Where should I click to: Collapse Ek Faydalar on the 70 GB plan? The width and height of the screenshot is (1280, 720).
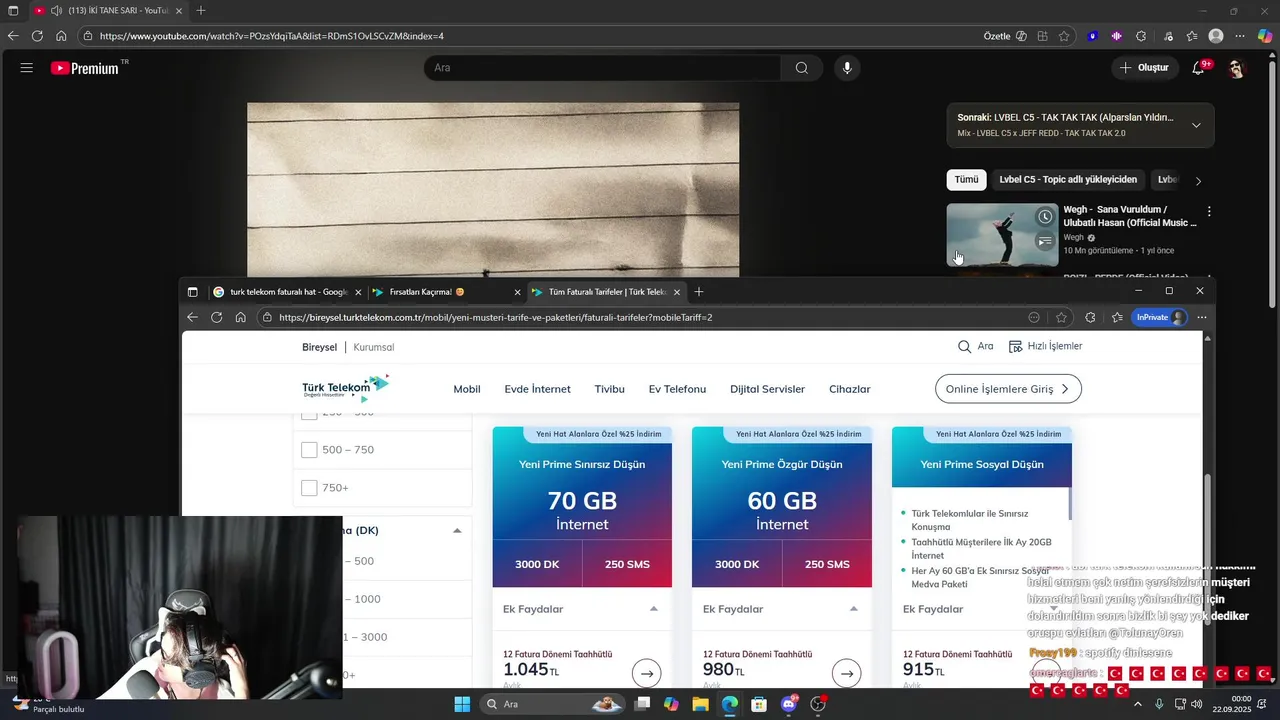coord(654,609)
